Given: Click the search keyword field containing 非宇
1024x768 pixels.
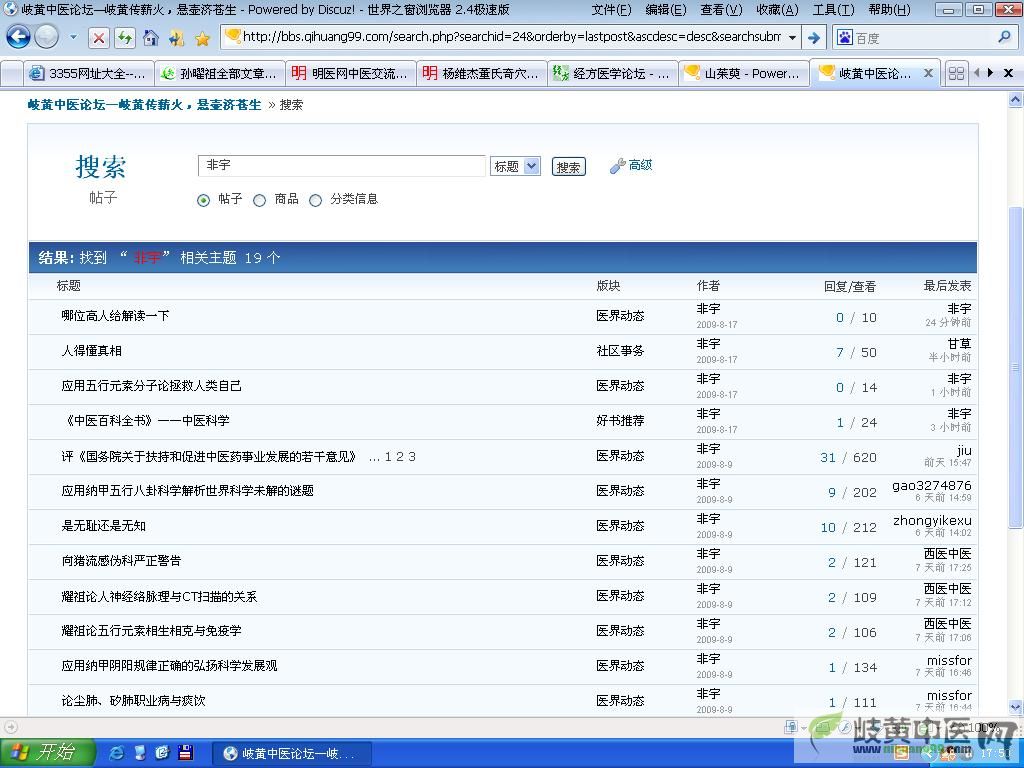Looking at the screenshot, I should (x=342, y=166).
